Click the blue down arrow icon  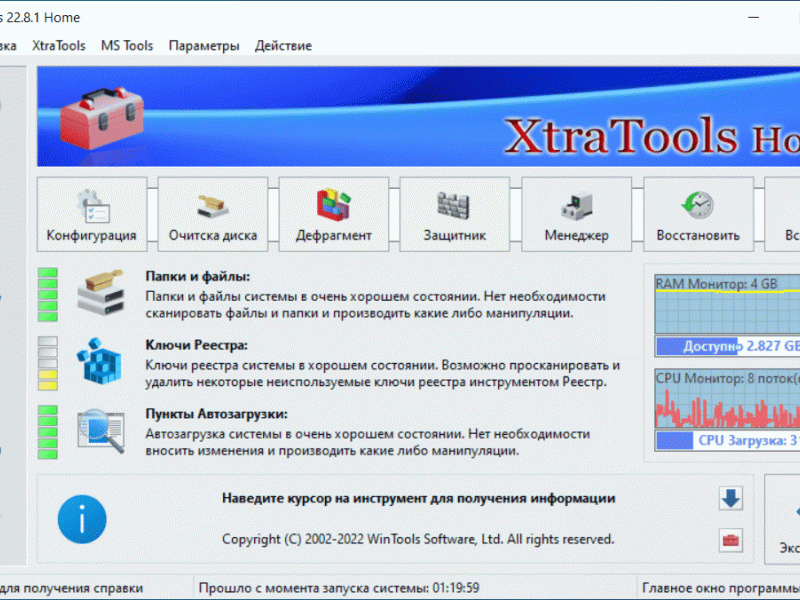point(731,498)
